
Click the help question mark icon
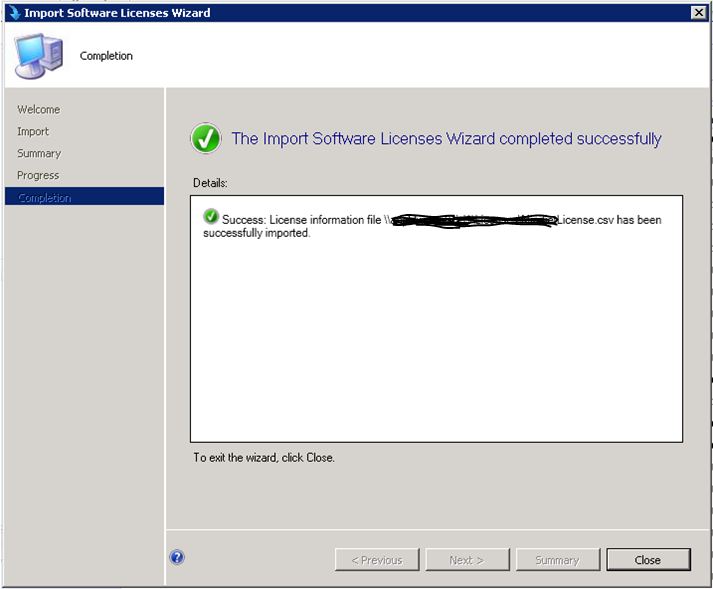(177, 558)
